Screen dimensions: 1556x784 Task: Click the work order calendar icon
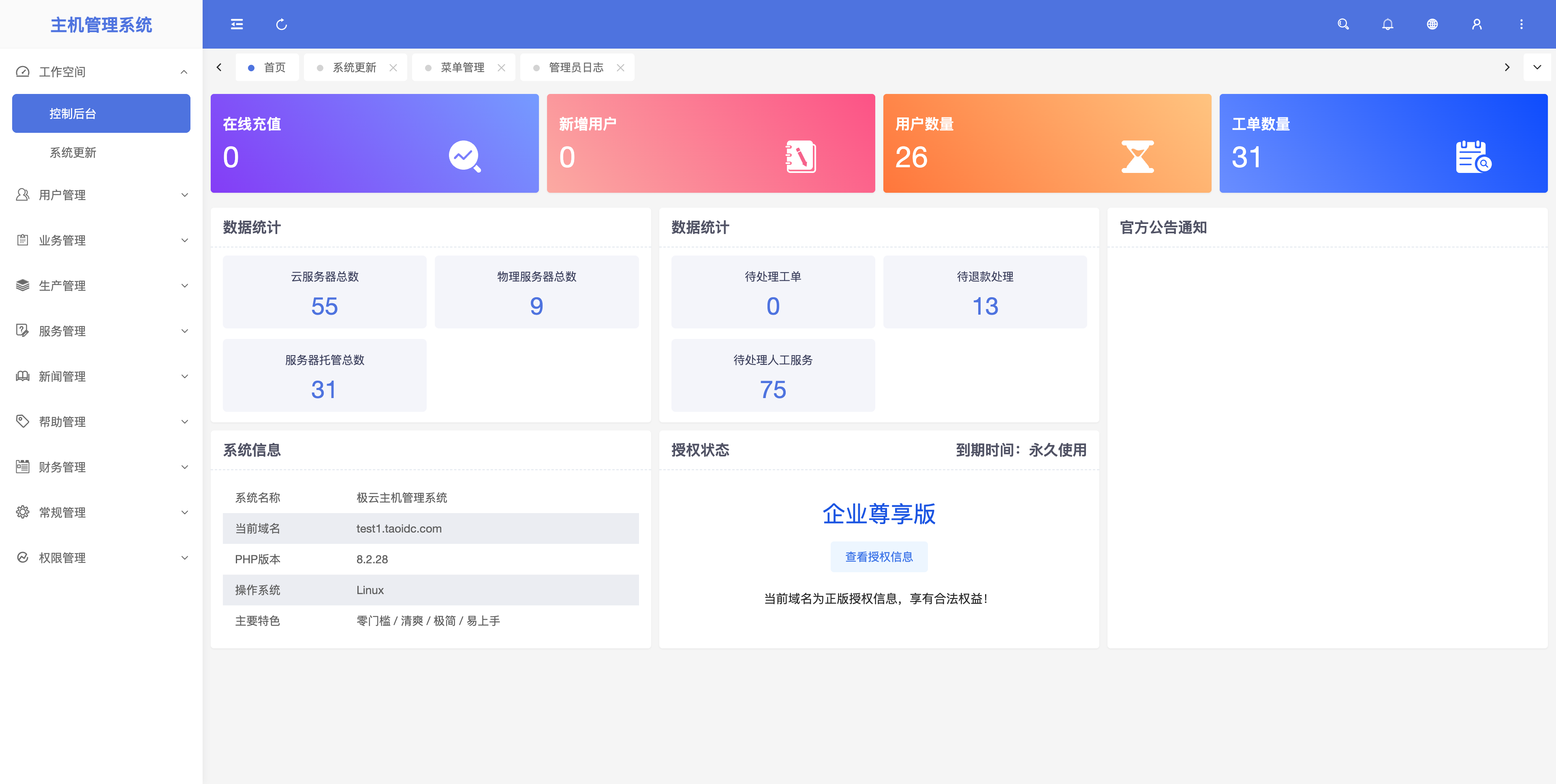(x=1473, y=157)
